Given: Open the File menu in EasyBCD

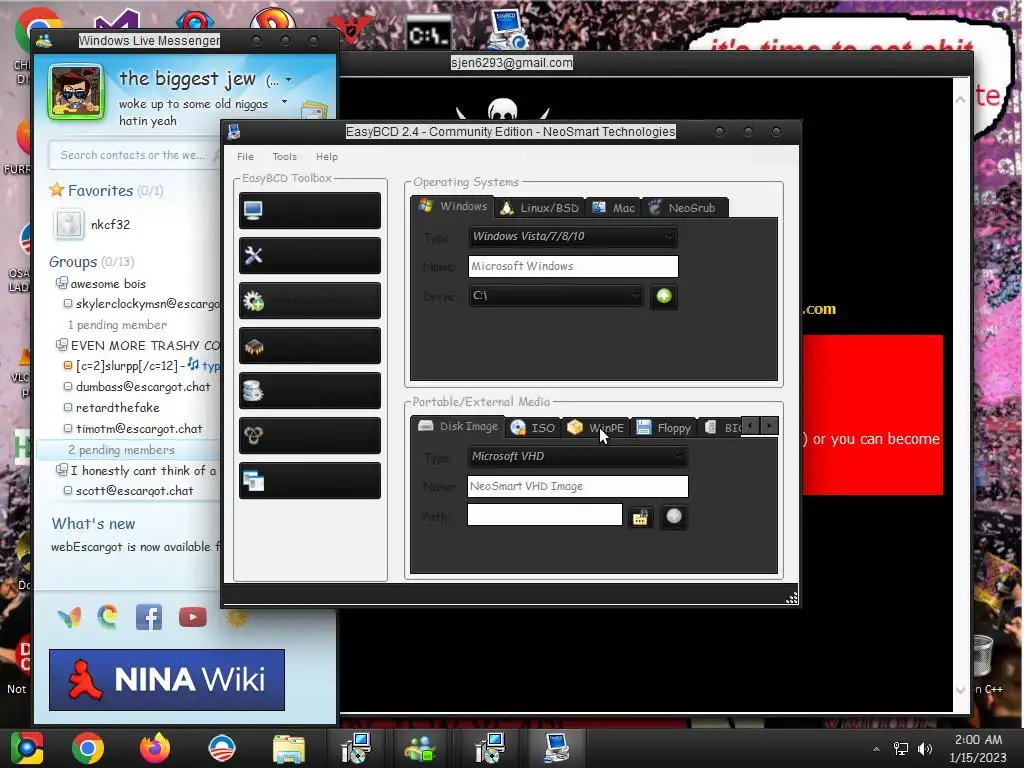Looking at the screenshot, I should [245, 157].
